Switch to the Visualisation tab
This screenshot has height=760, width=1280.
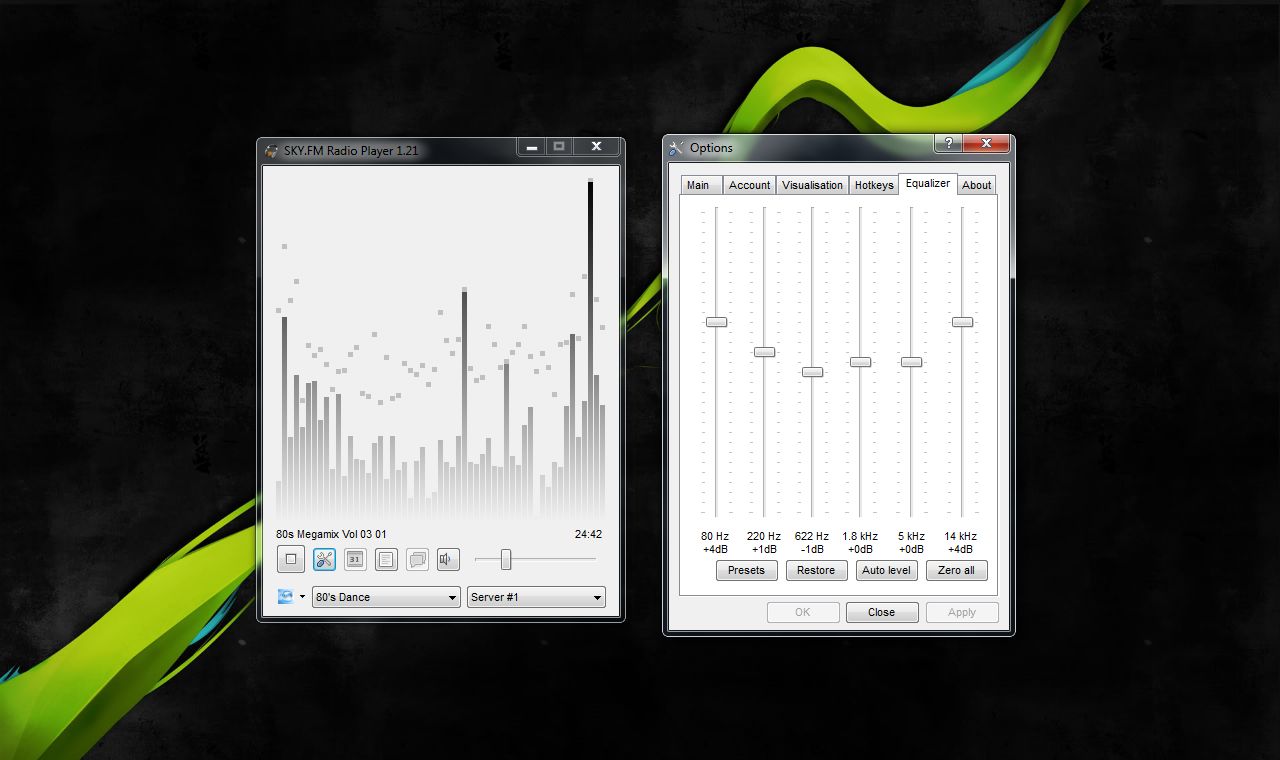812,185
